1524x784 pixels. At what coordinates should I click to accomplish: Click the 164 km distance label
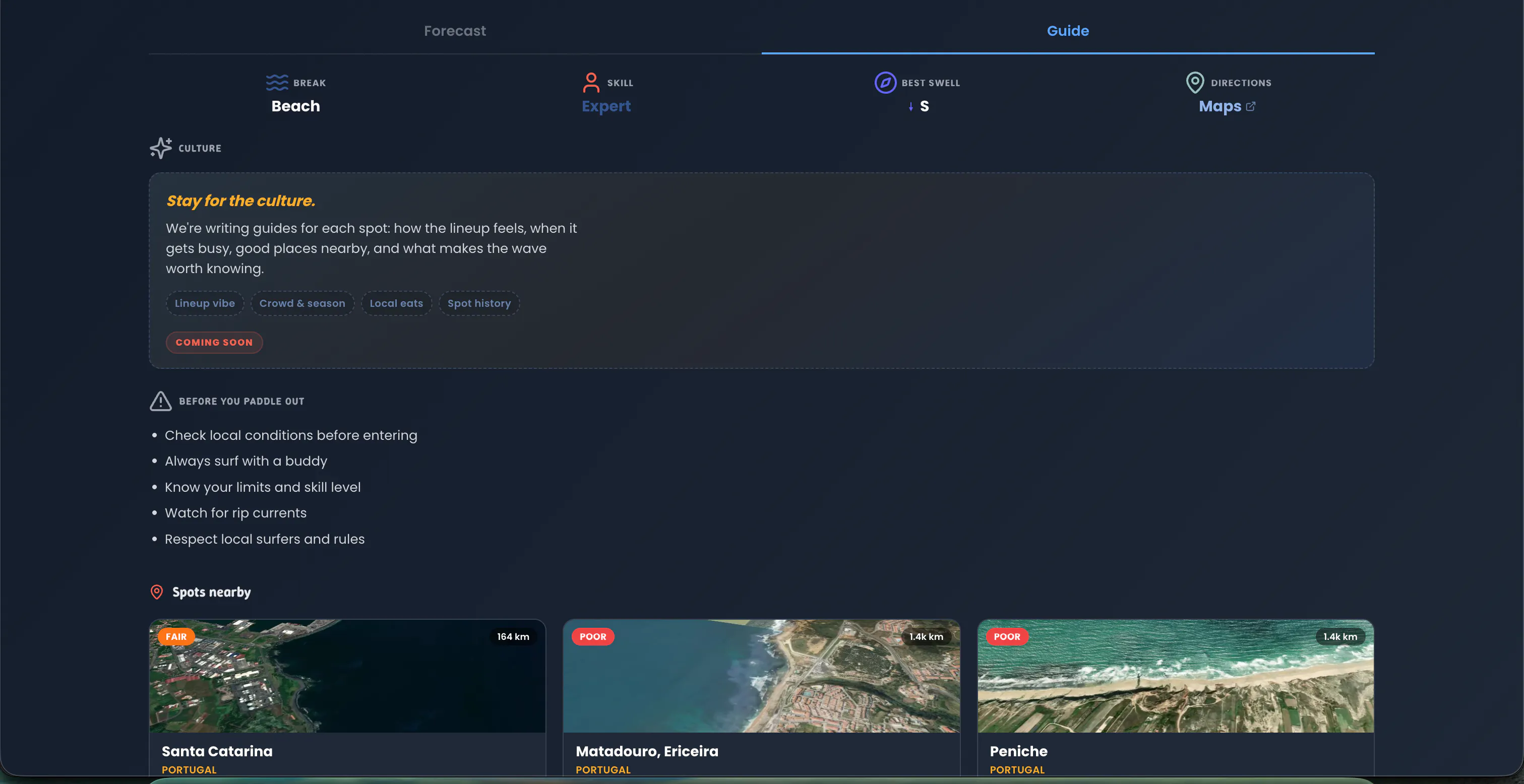513,637
